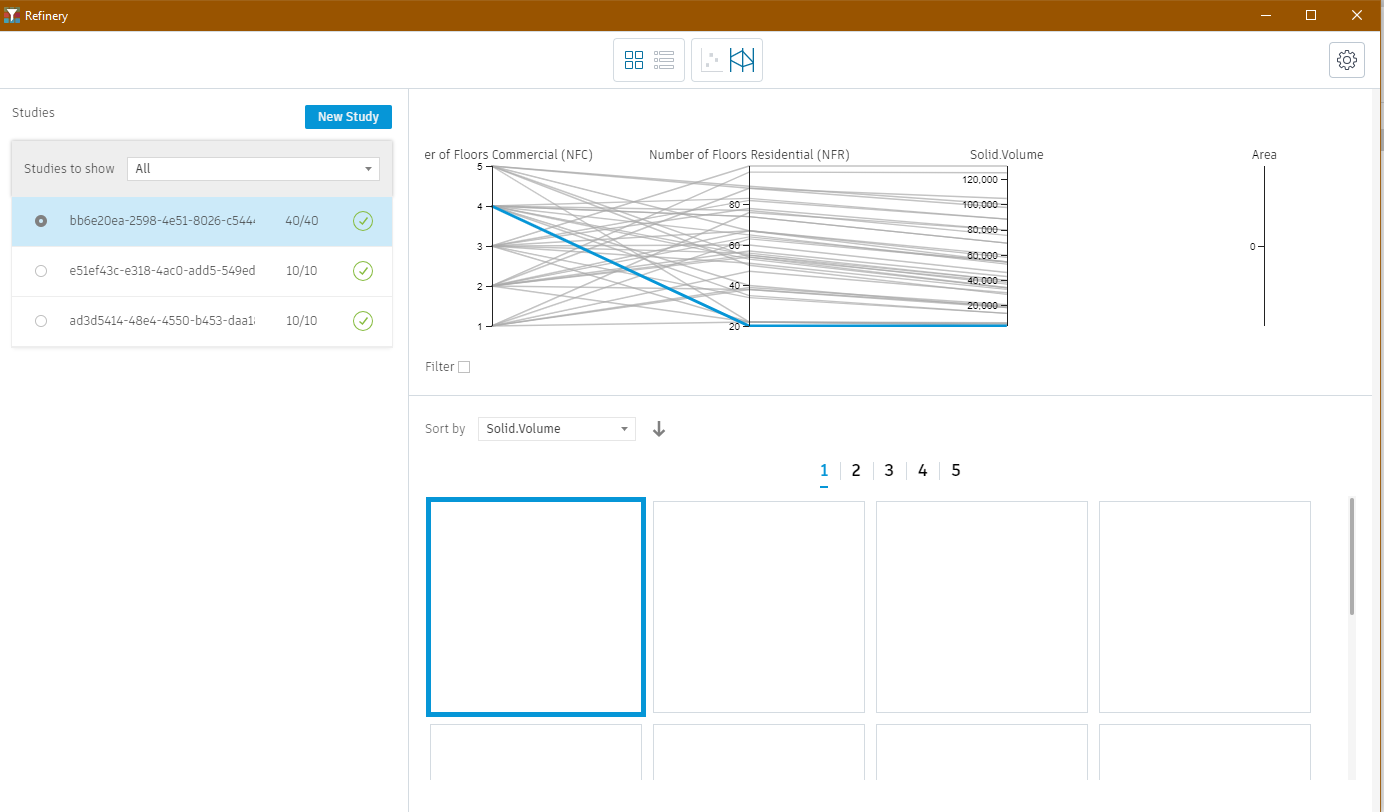Select the fourth thumbnail in the top row
This screenshot has height=812, width=1384.
pos(1205,607)
